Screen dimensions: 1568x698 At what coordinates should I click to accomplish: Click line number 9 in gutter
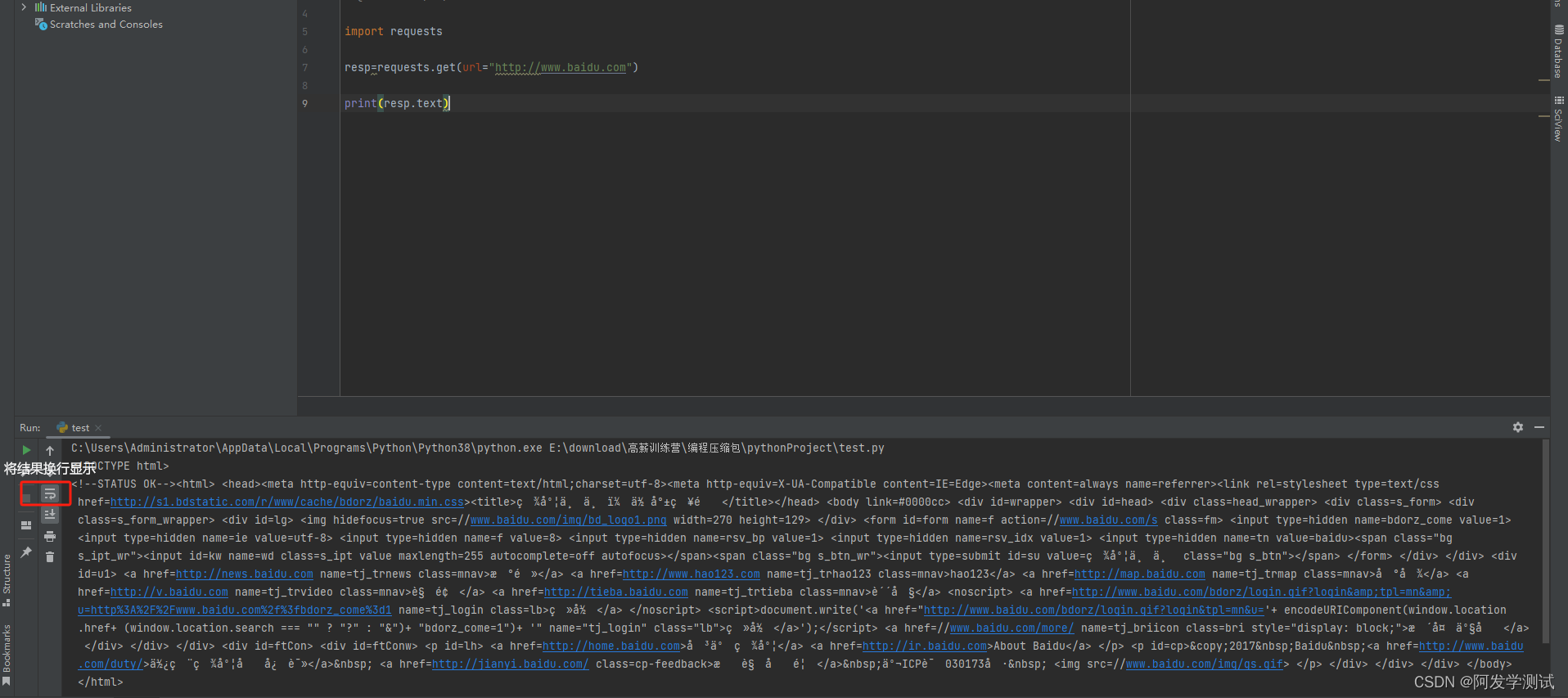click(305, 104)
